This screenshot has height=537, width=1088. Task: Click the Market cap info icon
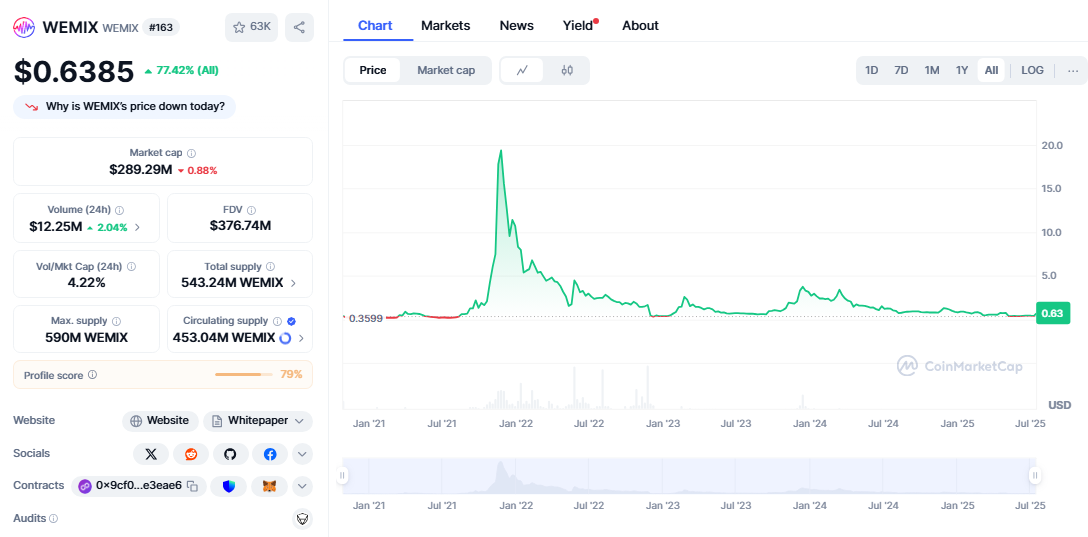point(192,153)
